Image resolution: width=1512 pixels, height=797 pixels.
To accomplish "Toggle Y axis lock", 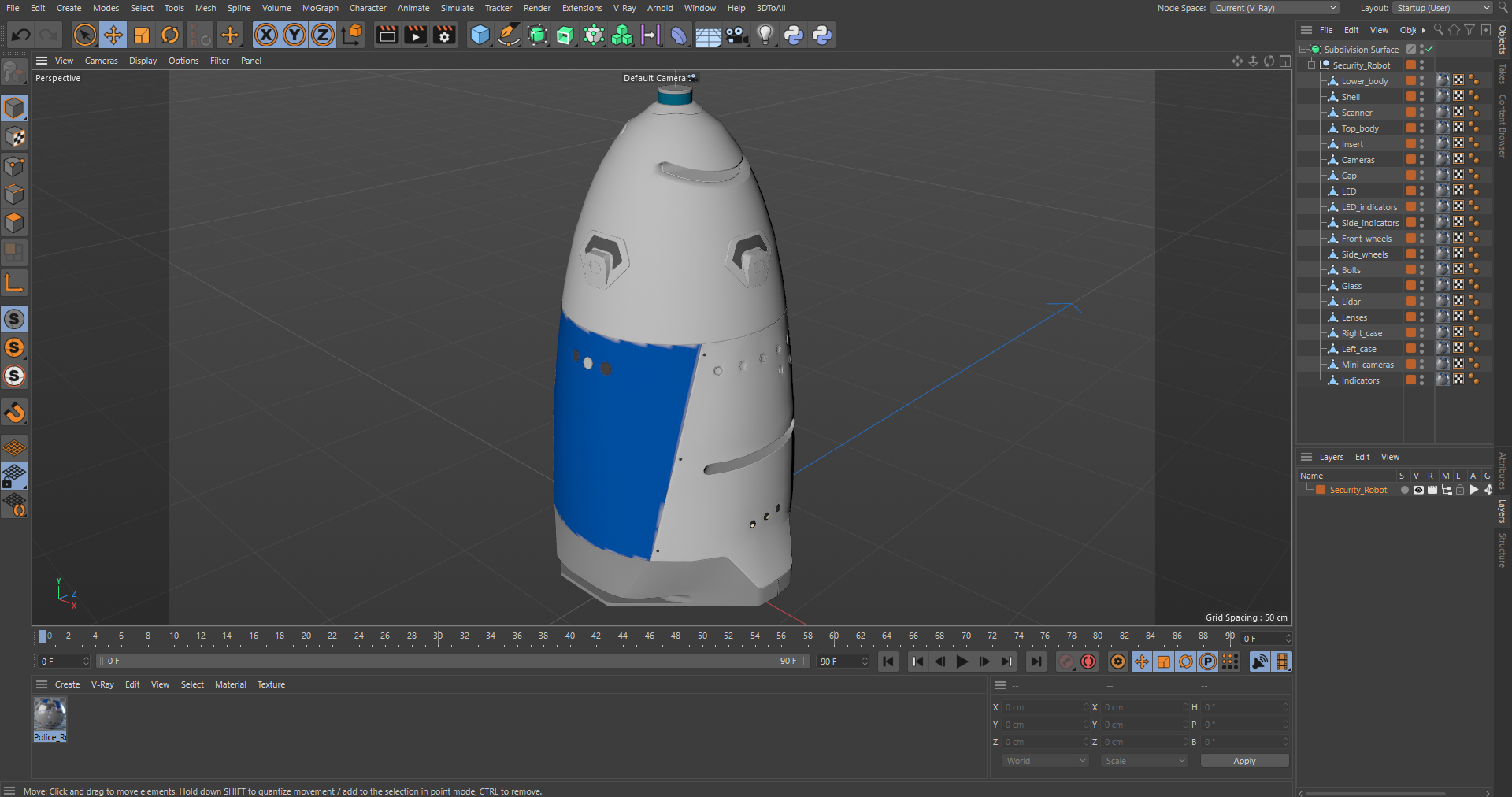I will pyautogui.click(x=295, y=35).
